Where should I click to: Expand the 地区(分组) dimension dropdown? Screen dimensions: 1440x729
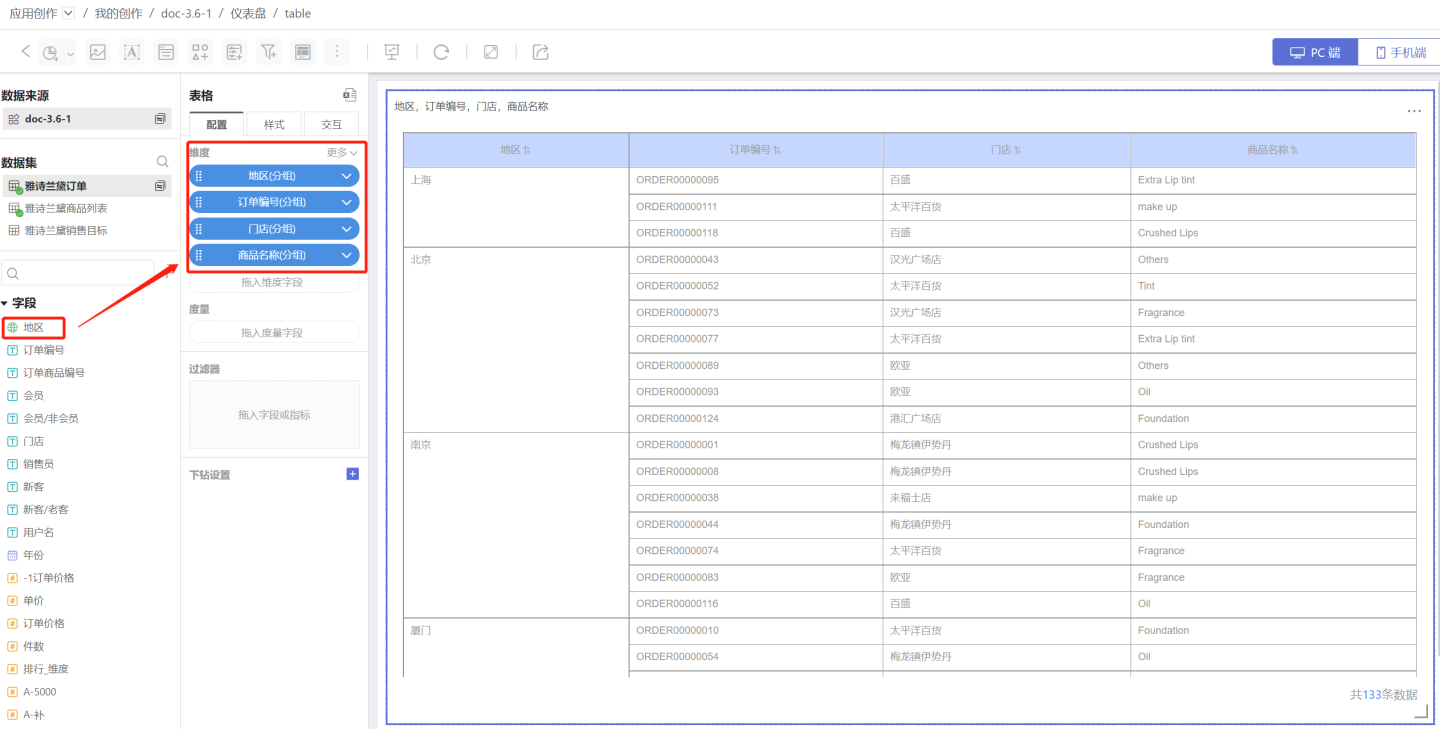click(346, 176)
